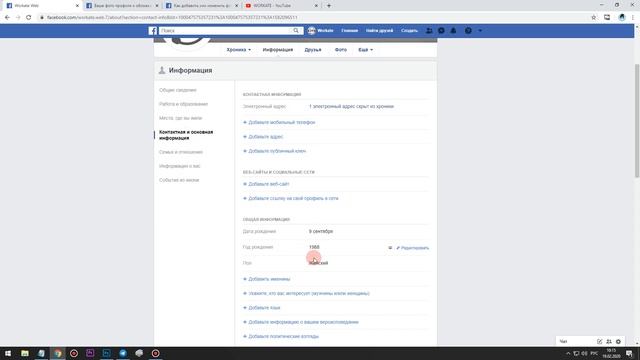Click the browser forward arrow
Image resolution: width=640 pixels, height=360 pixels.
click(x=18, y=18)
